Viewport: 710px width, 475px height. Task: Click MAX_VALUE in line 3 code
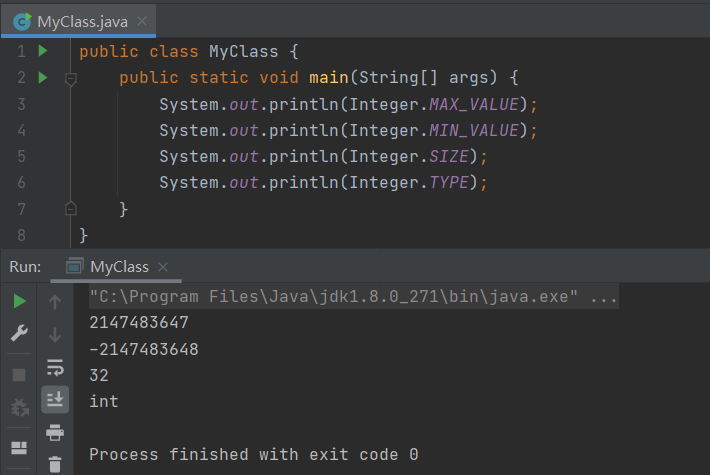click(474, 105)
